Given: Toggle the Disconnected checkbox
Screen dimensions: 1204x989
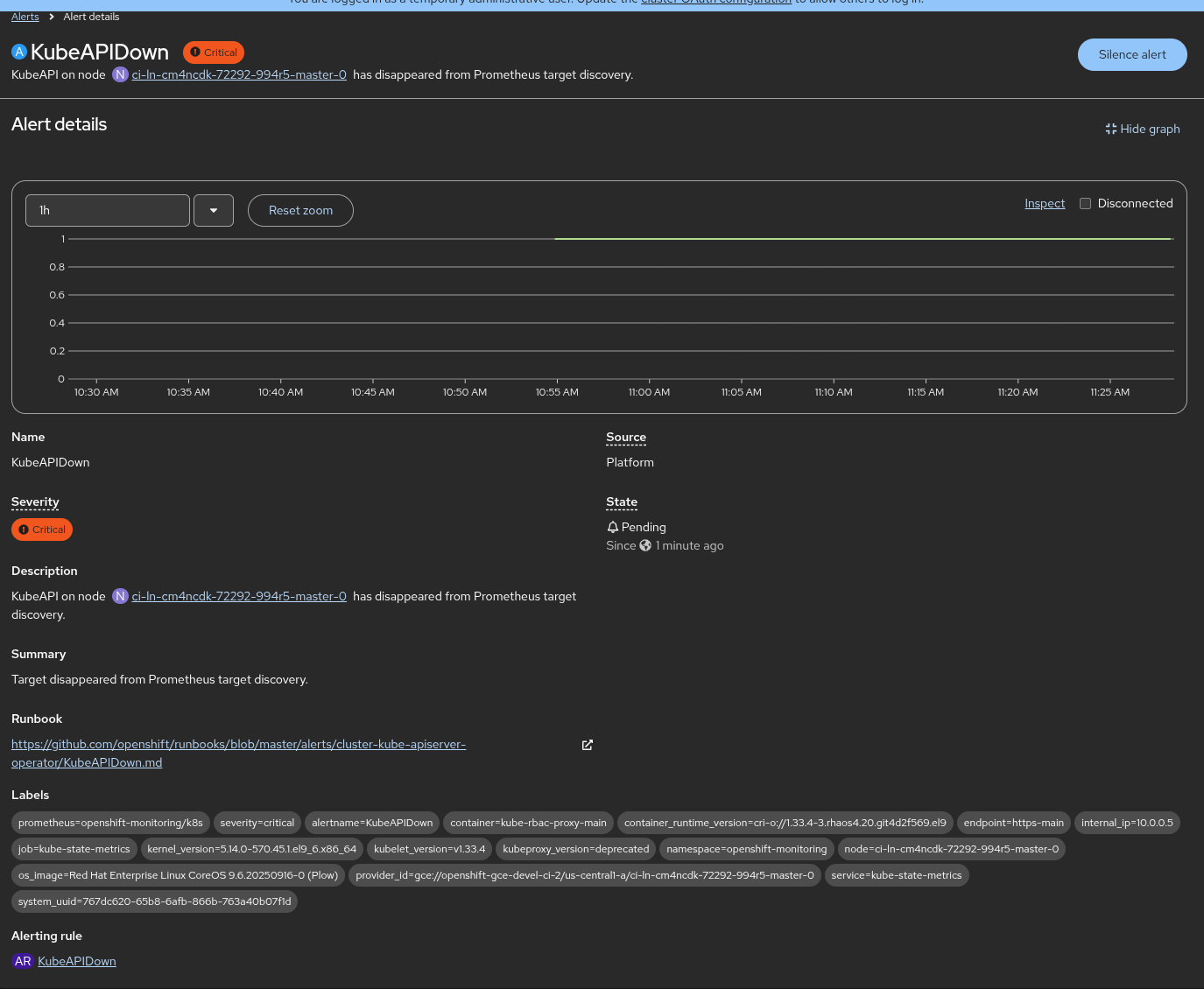Looking at the screenshot, I should tap(1086, 203).
